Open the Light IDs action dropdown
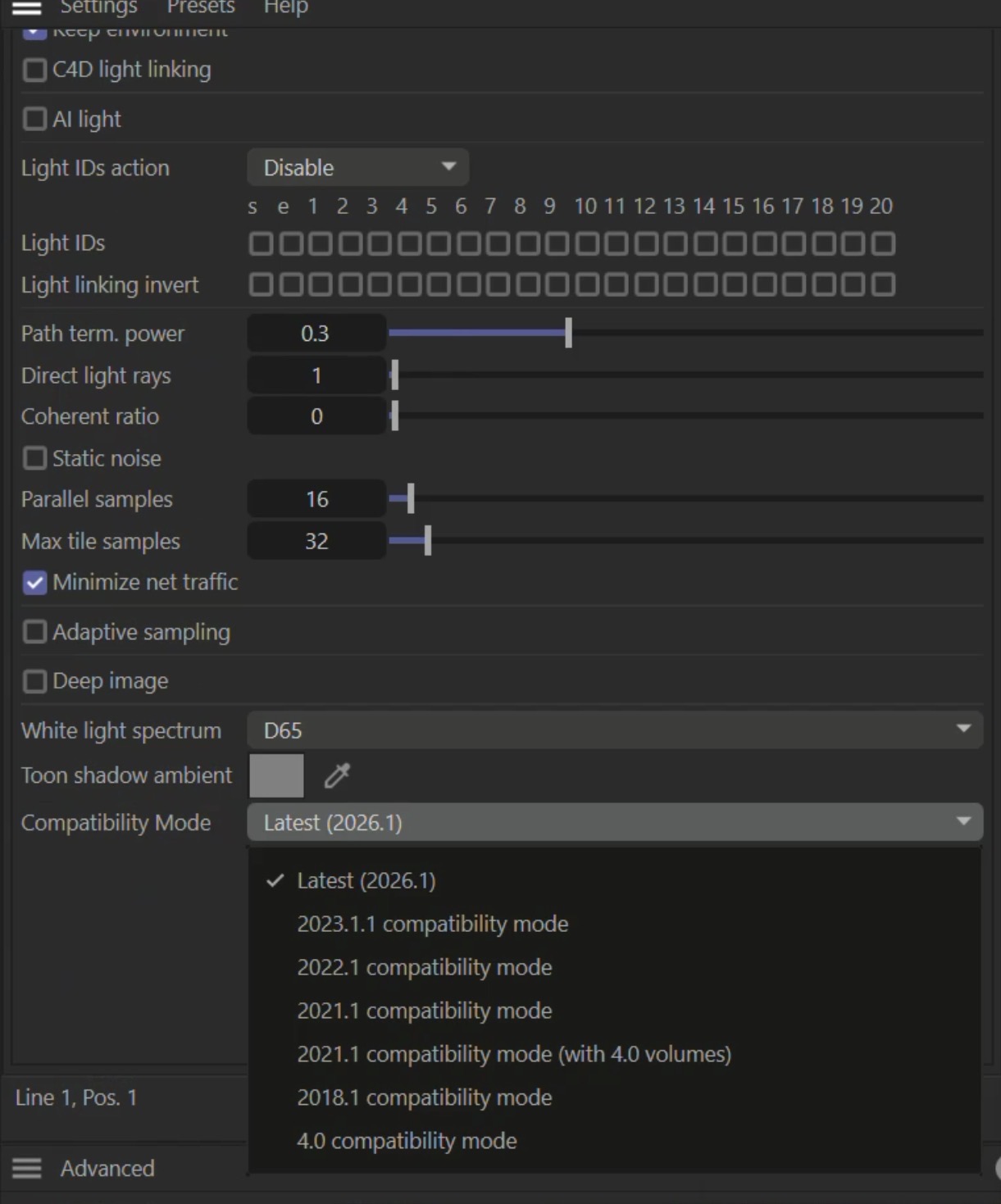The height and width of the screenshot is (1204, 1001). (x=358, y=167)
